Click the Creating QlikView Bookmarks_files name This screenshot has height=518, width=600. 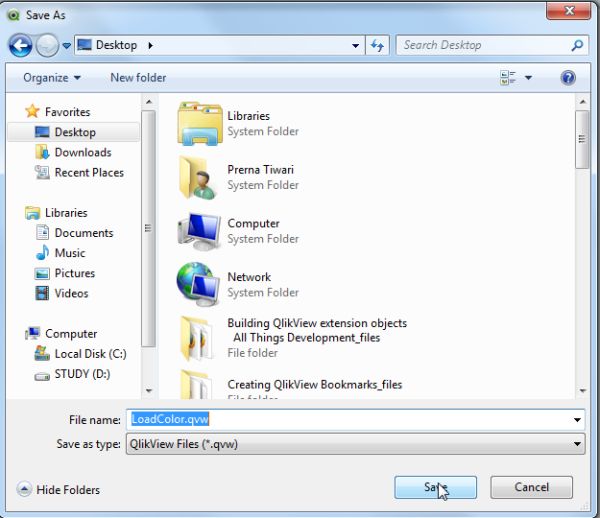315,384
